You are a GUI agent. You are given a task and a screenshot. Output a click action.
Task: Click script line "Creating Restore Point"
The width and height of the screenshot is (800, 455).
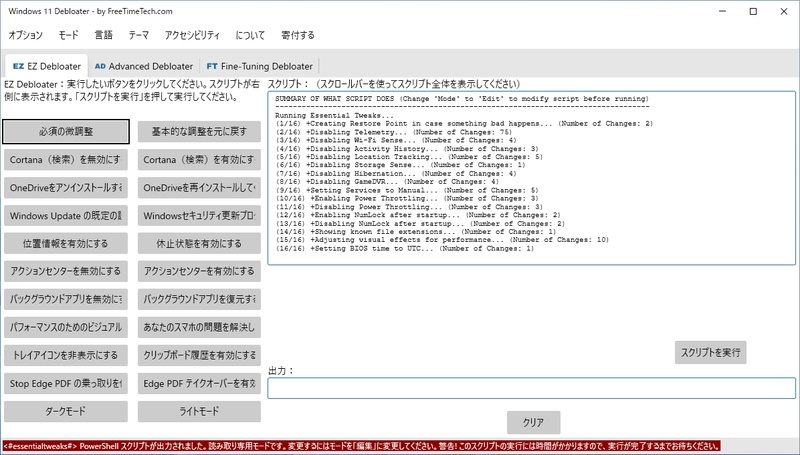point(464,123)
